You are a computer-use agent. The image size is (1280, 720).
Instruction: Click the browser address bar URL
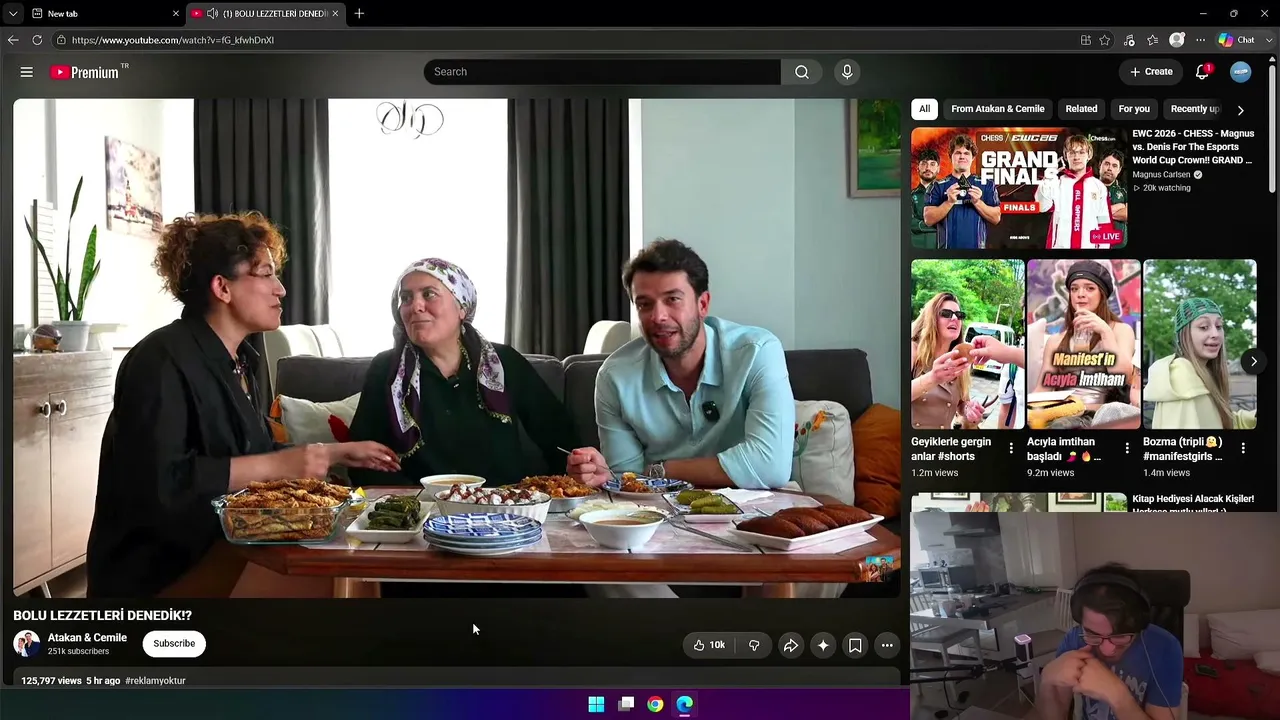click(173, 40)
